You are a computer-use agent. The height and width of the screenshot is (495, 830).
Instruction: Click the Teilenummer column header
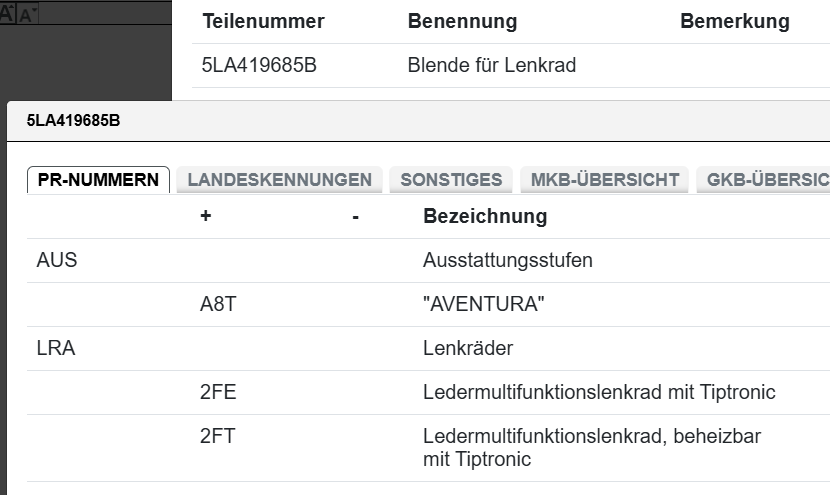pyautogui.click(x=263, y=21)
